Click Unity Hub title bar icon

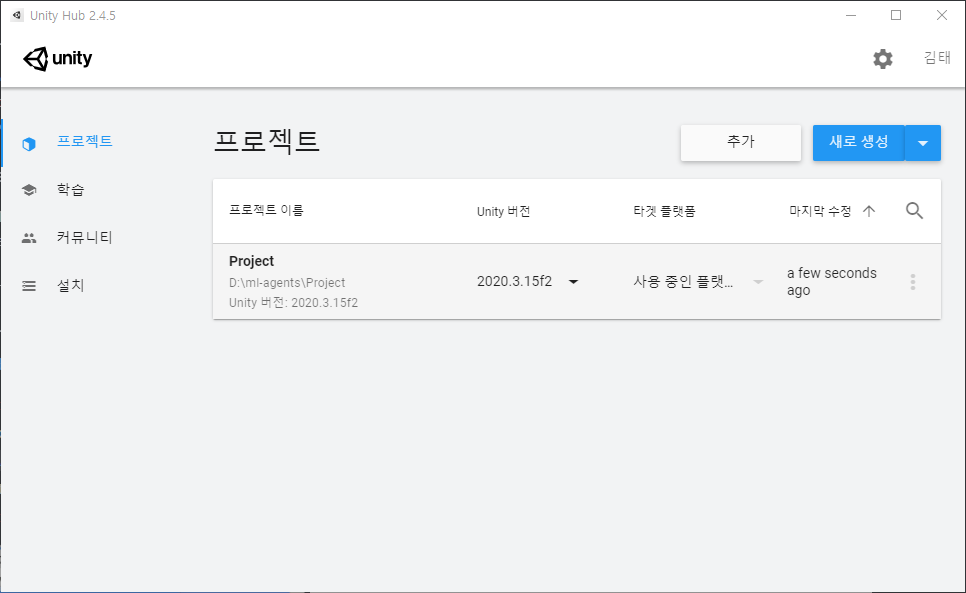17,15
